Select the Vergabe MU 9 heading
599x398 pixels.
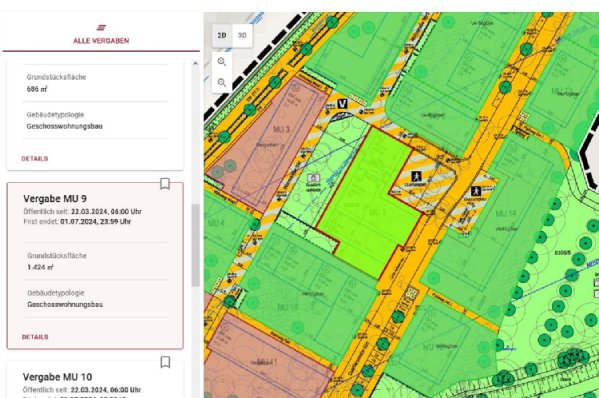(55, 199)
